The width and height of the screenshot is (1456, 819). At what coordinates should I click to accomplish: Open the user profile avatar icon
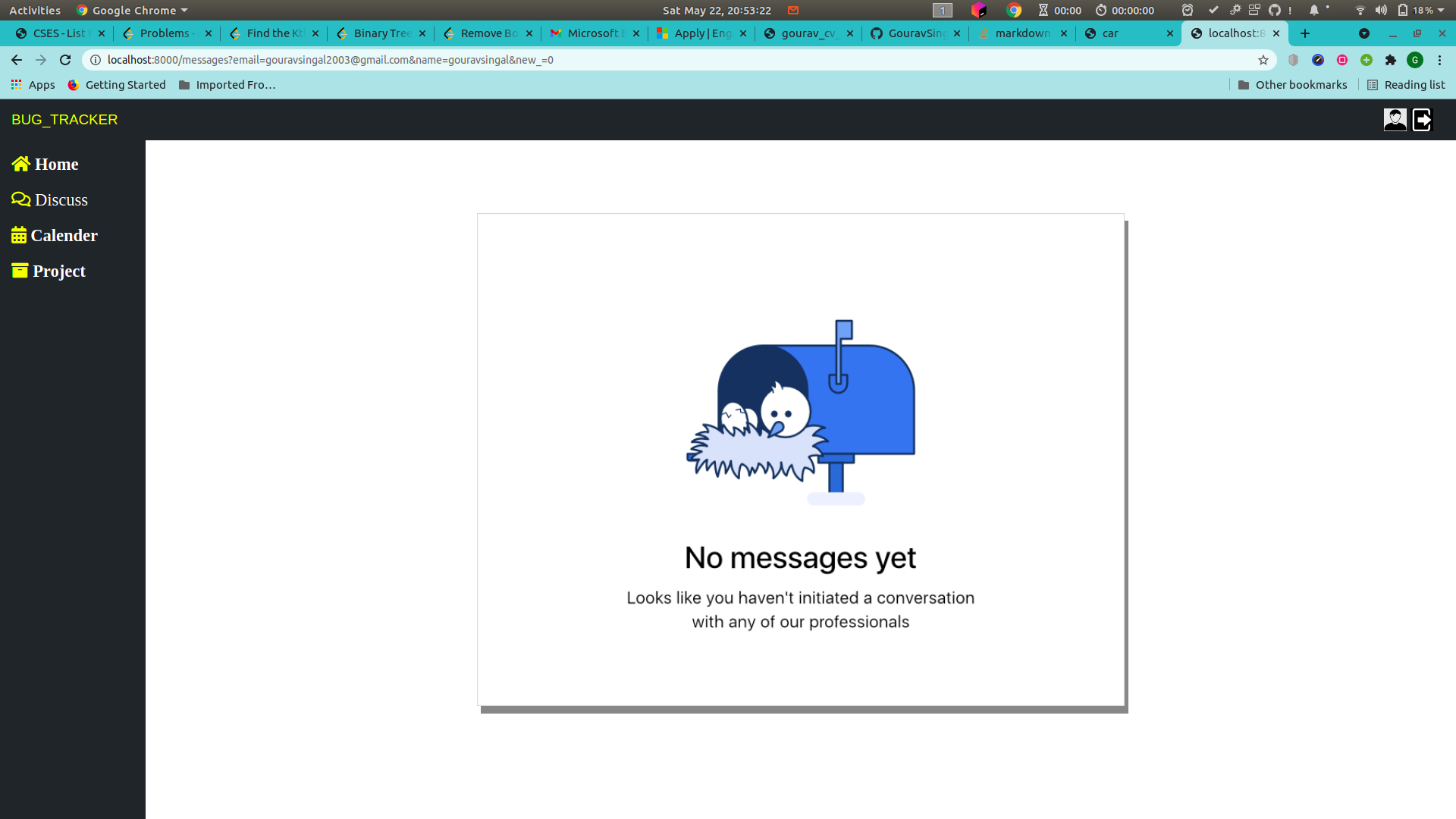pyautogui.click(x=1395, y=119)
